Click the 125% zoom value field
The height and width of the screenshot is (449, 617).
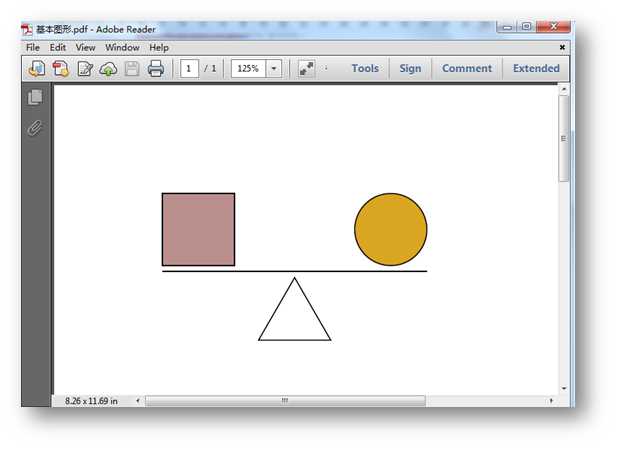[x=248, y=68]
